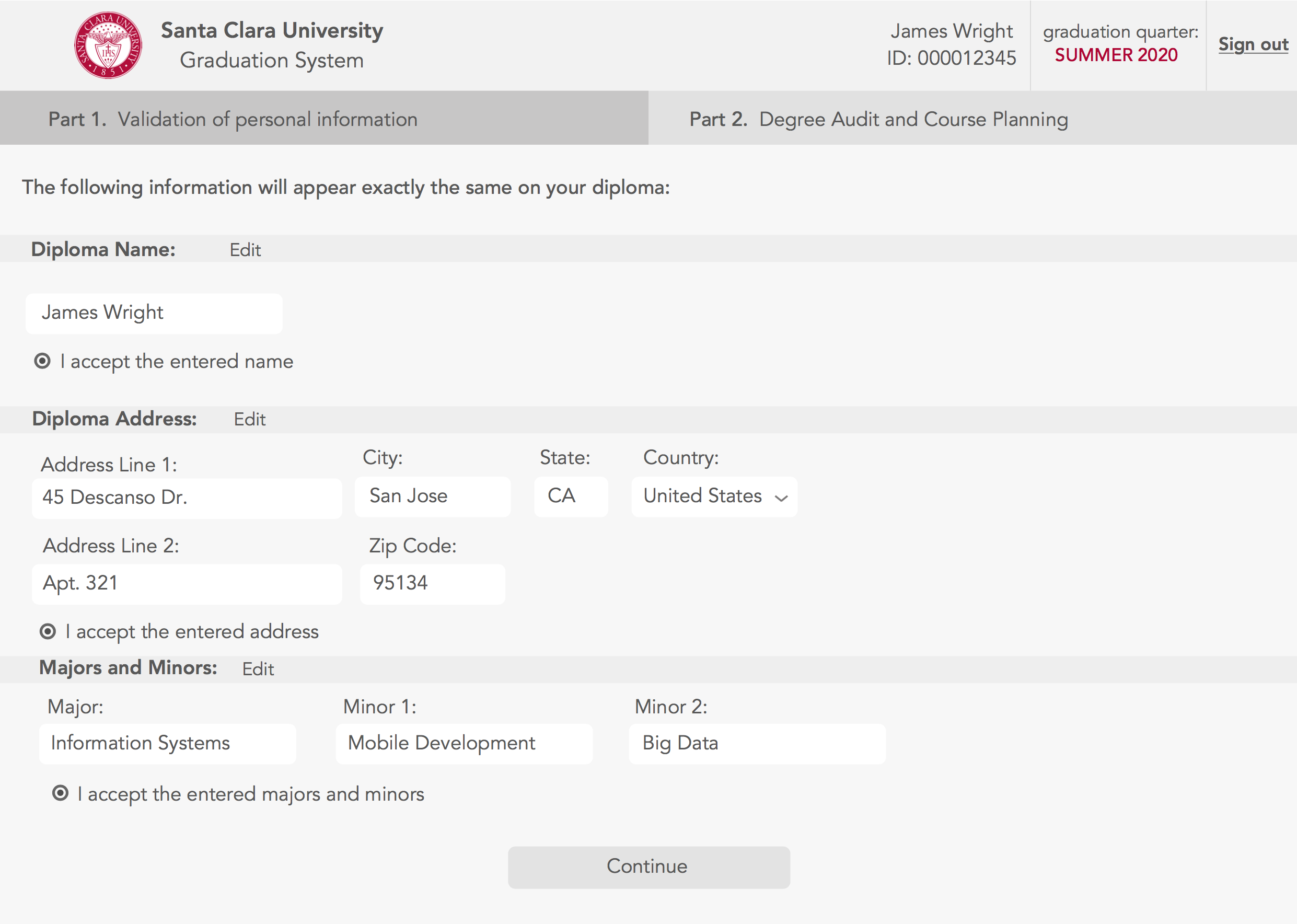This screenshot has height=924, width=1297.
Task: Edit the Majors and Minors section
Action: [258, 669]
